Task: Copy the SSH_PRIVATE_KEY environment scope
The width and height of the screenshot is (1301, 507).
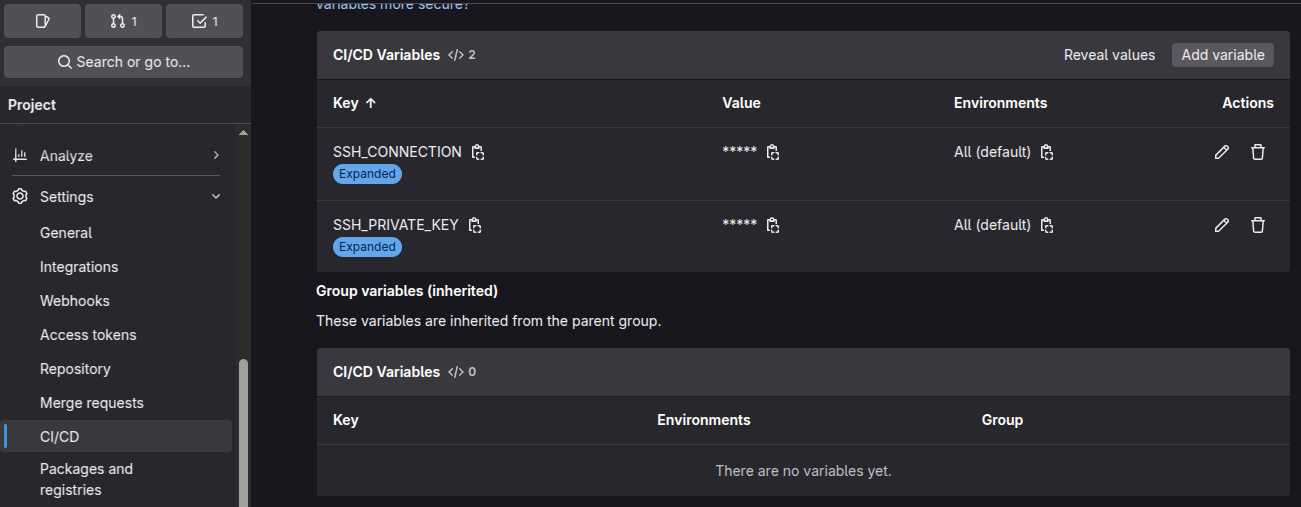Action: (x=1047, y=225)
